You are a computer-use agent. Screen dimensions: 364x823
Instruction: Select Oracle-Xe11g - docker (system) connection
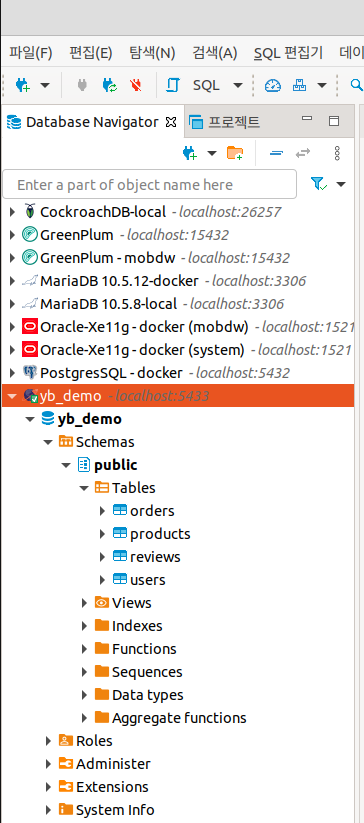point(142,350)
